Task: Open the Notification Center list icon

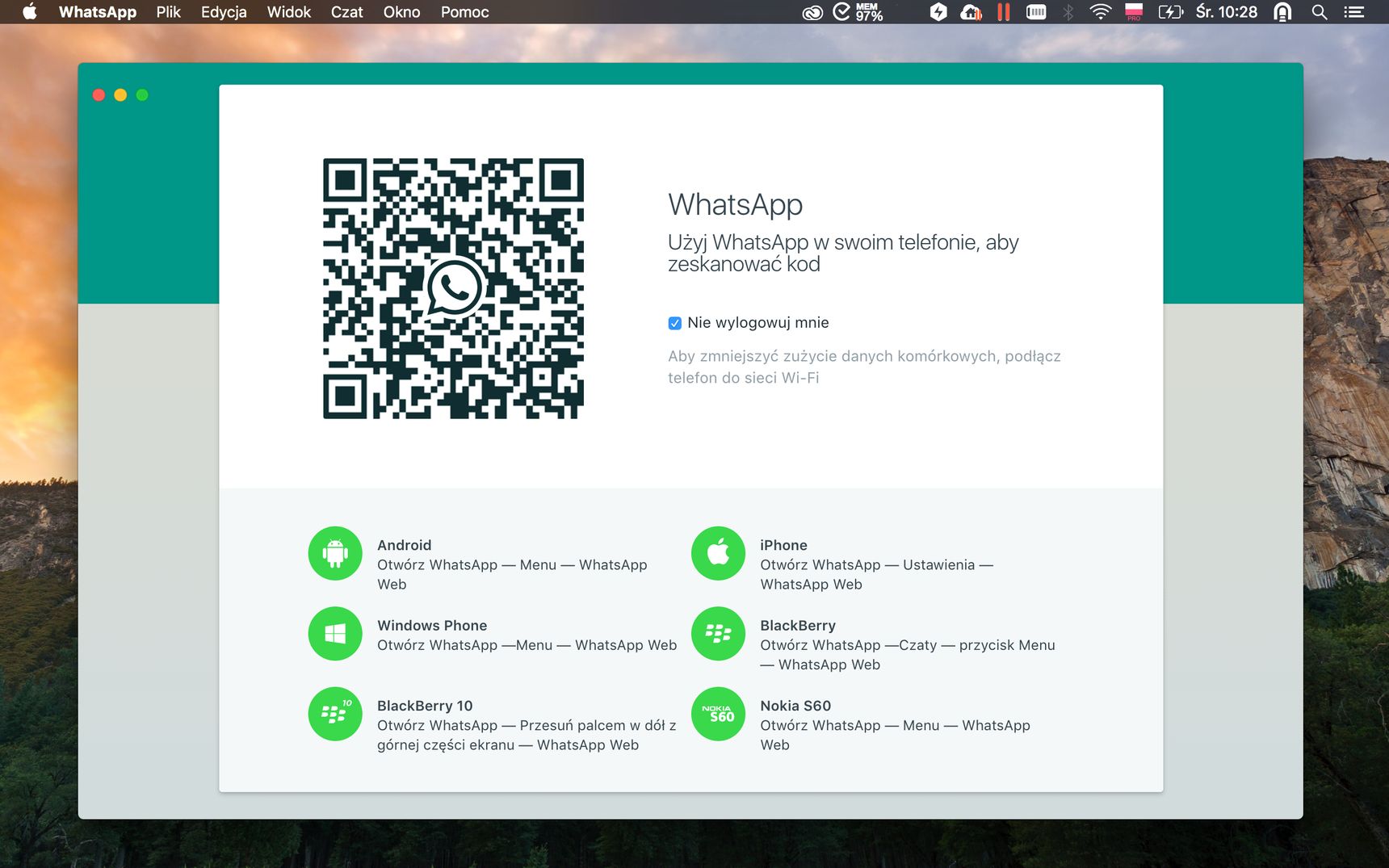Action: [1354, 12]
